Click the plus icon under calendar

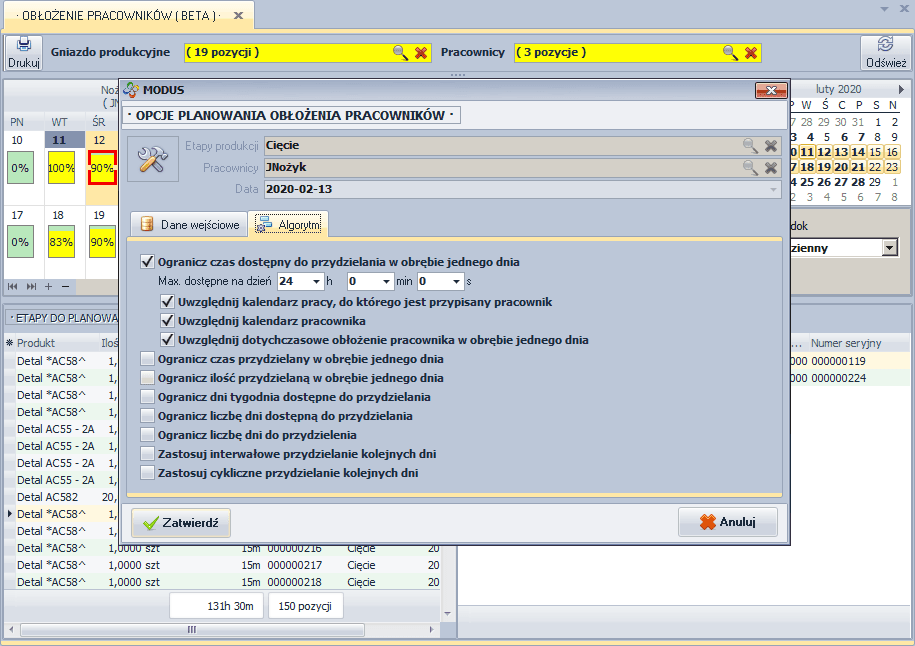(48, 287)
